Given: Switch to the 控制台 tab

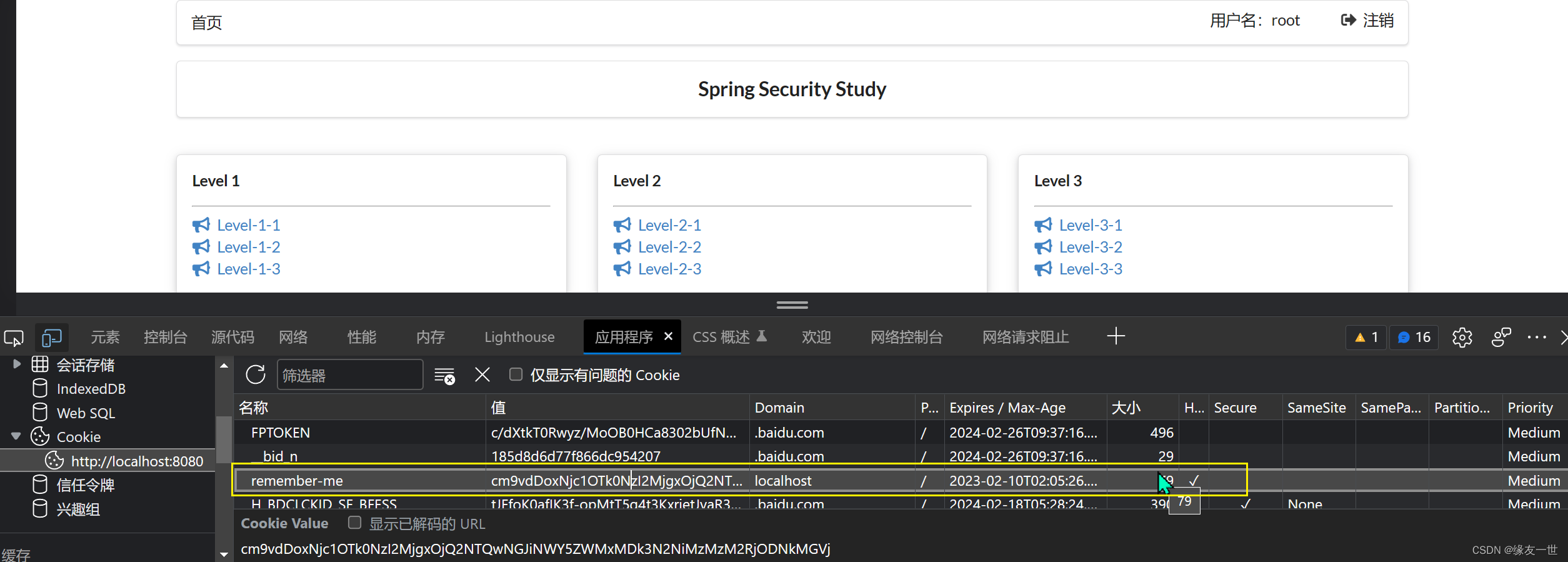Looking at the screenshot, I should click(x=165, y=338).
